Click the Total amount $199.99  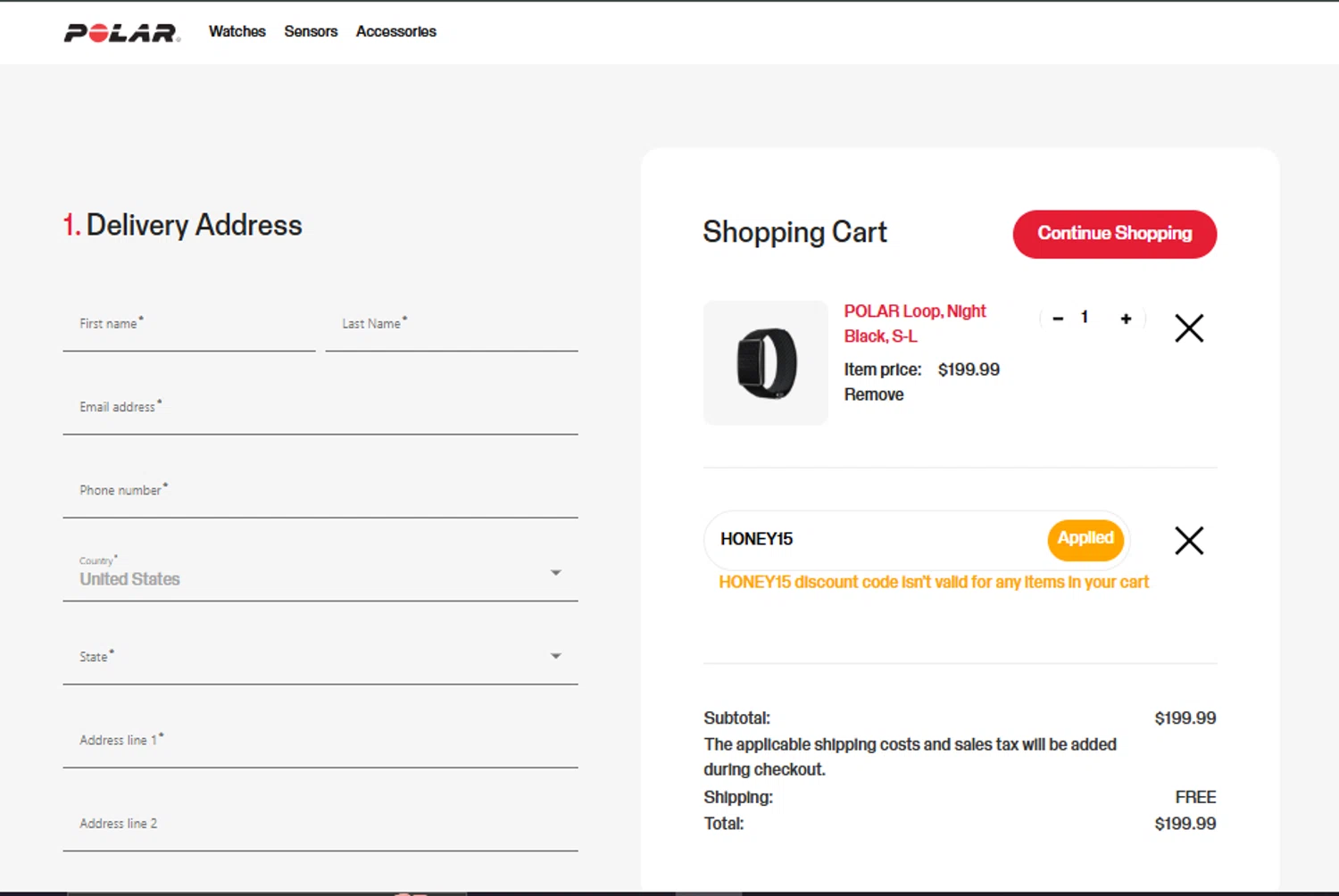point(1185,824)
